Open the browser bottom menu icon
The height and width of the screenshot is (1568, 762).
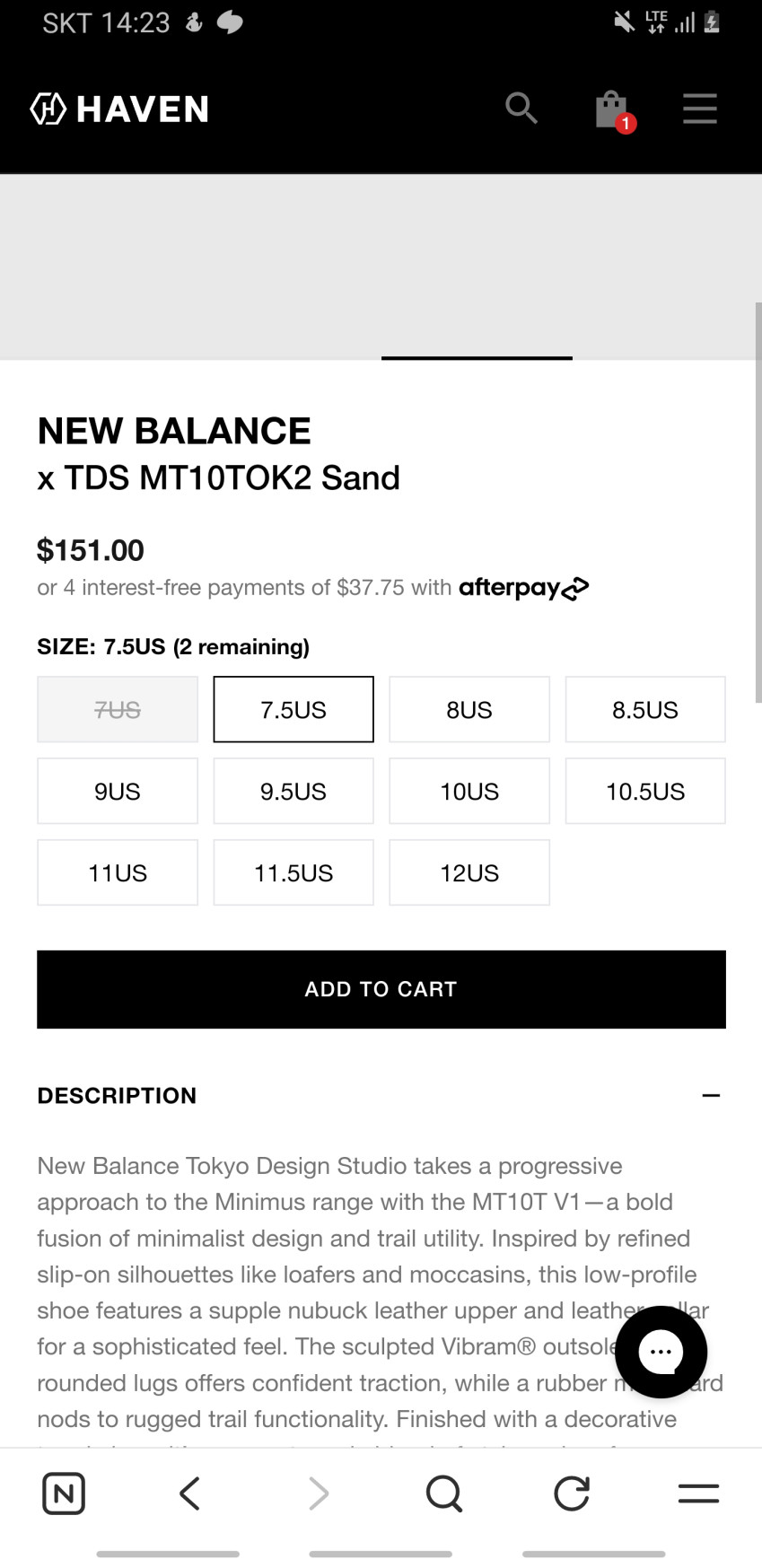(698, 1494)
